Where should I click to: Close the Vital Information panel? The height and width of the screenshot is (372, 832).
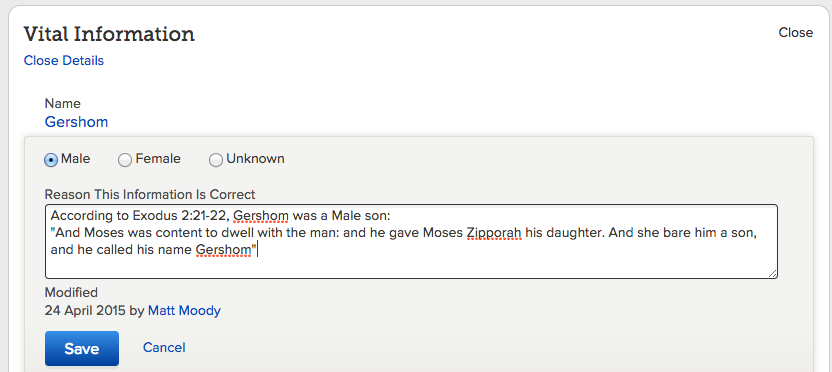[795, 32]
